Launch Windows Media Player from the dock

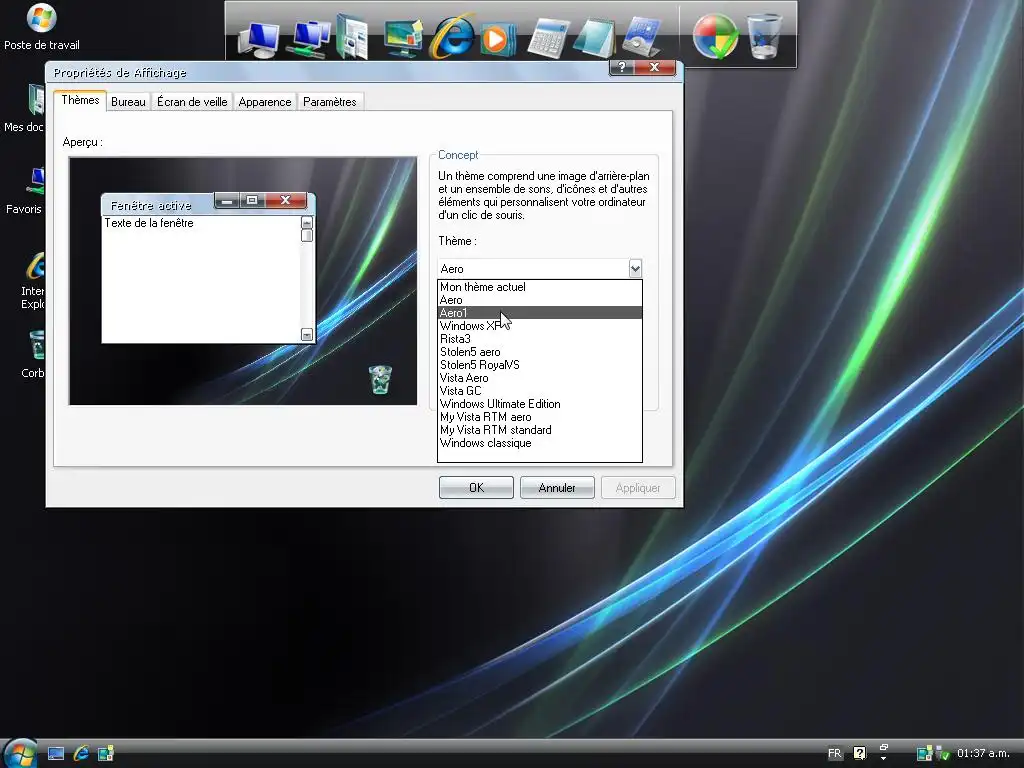click(498, 39)
